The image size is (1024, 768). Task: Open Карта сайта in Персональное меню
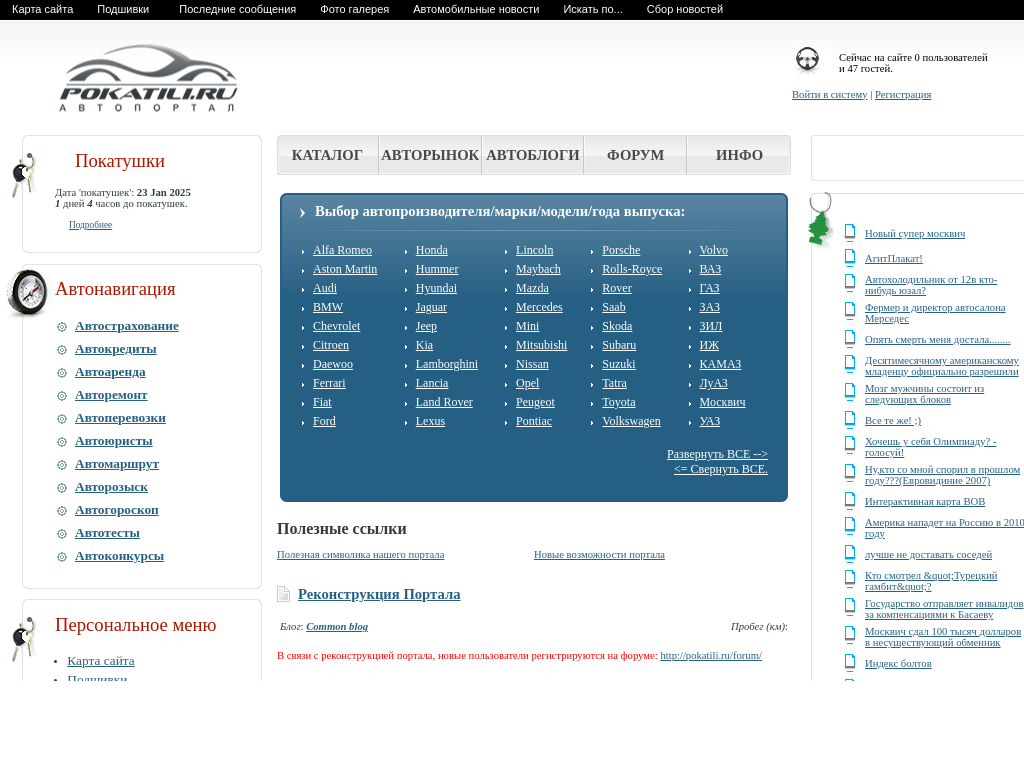(x=101, y=661)
